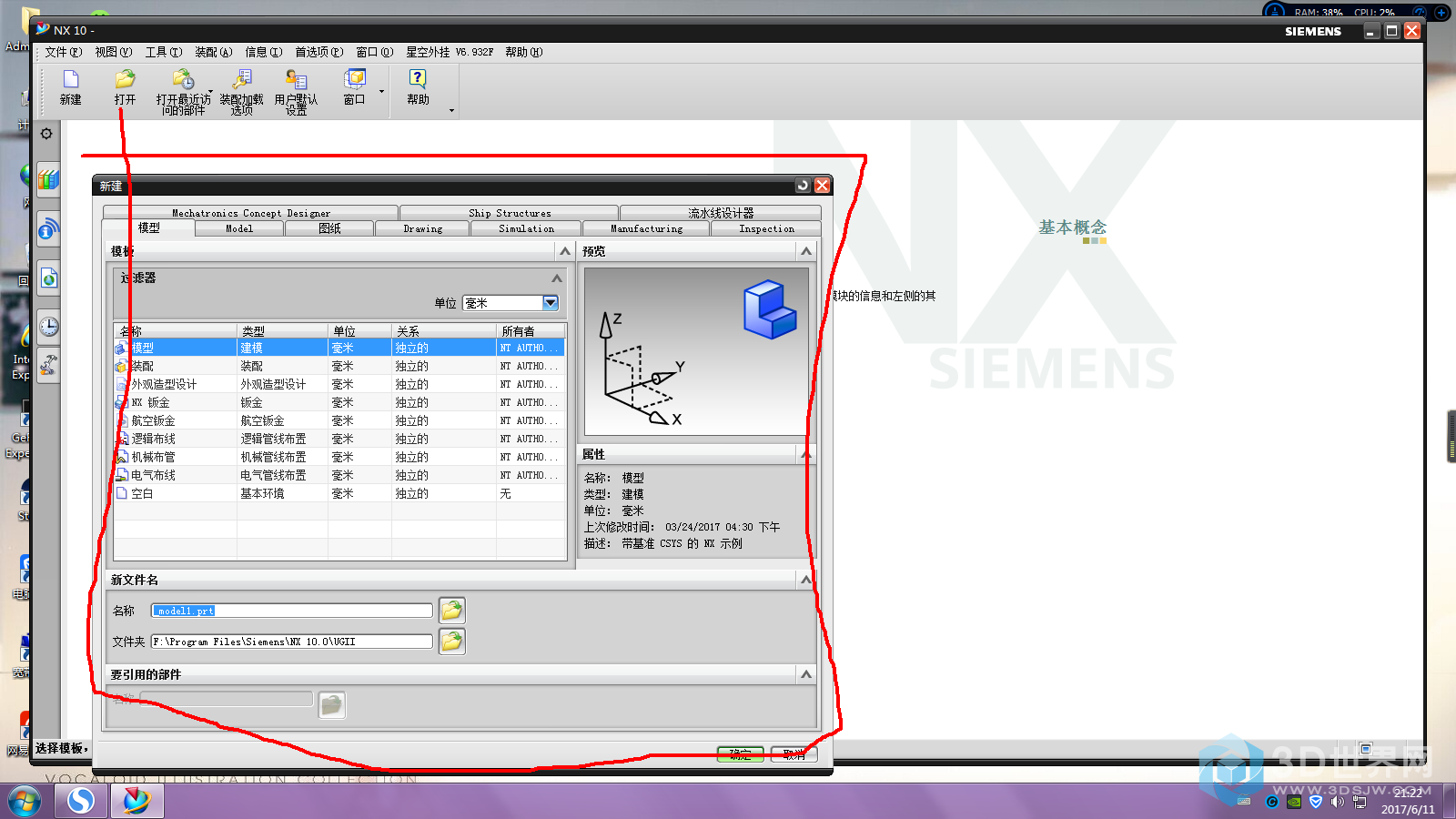Viewport: 1456px width, 819px height.
Task: Open the blue info broadcast resource tab
Action: point(48,229)
